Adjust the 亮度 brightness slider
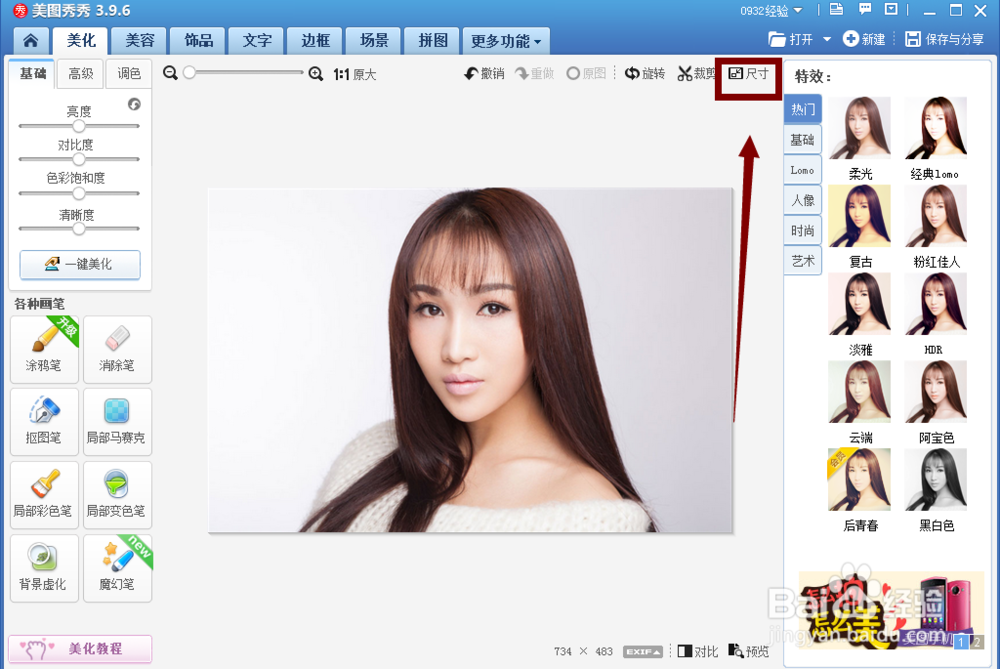 click(79, 125)
